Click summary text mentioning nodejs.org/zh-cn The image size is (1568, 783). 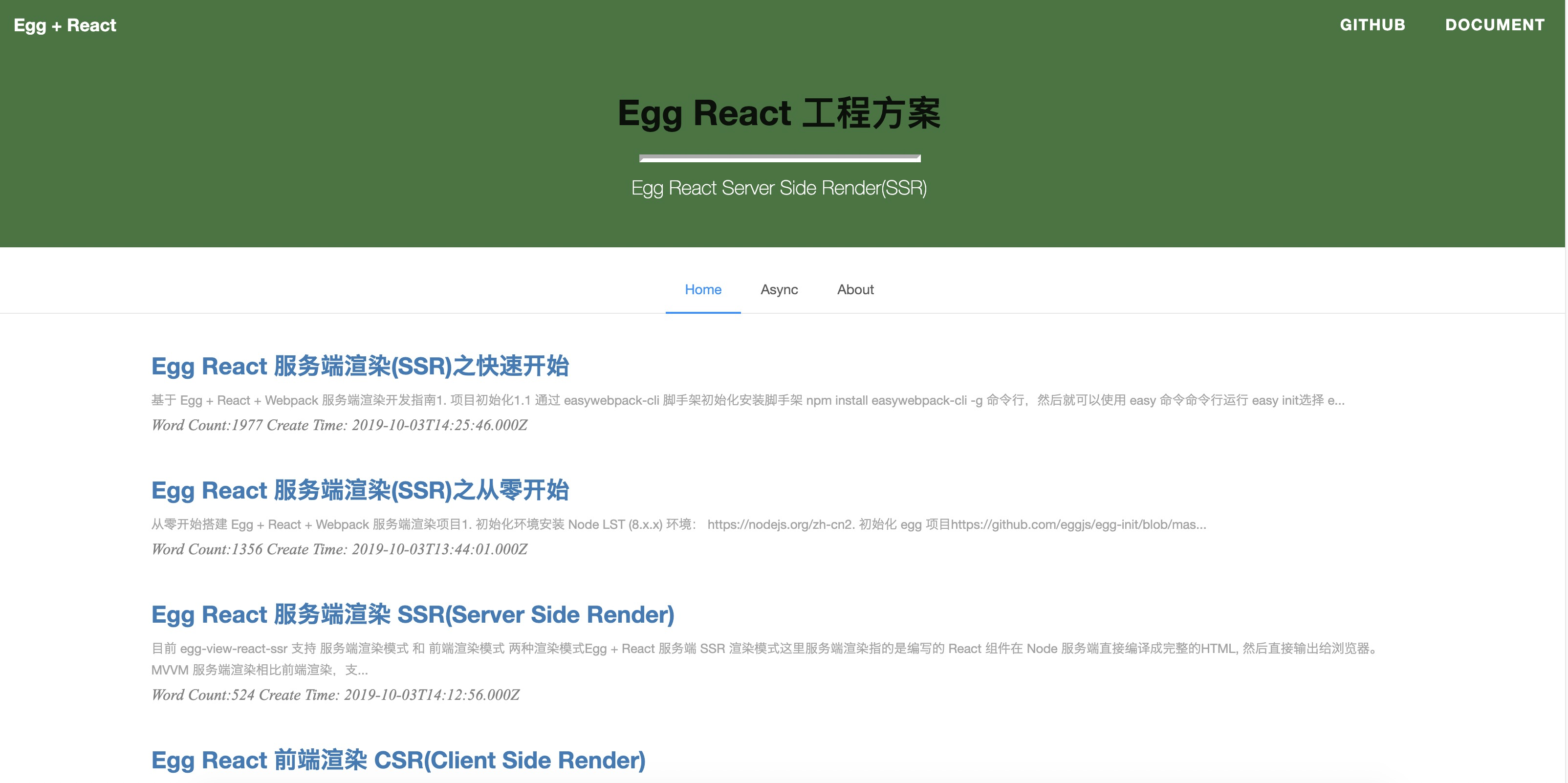tap(678, 524)
